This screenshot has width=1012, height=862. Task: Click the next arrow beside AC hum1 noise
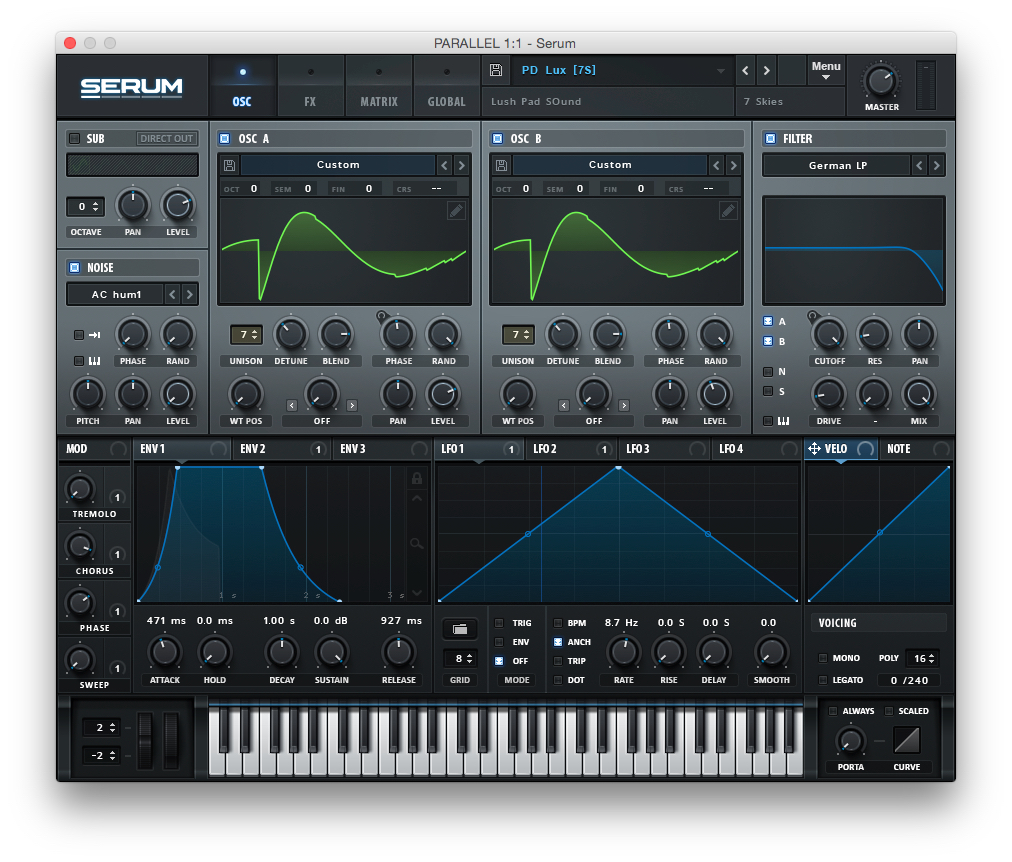pos(188,294)
